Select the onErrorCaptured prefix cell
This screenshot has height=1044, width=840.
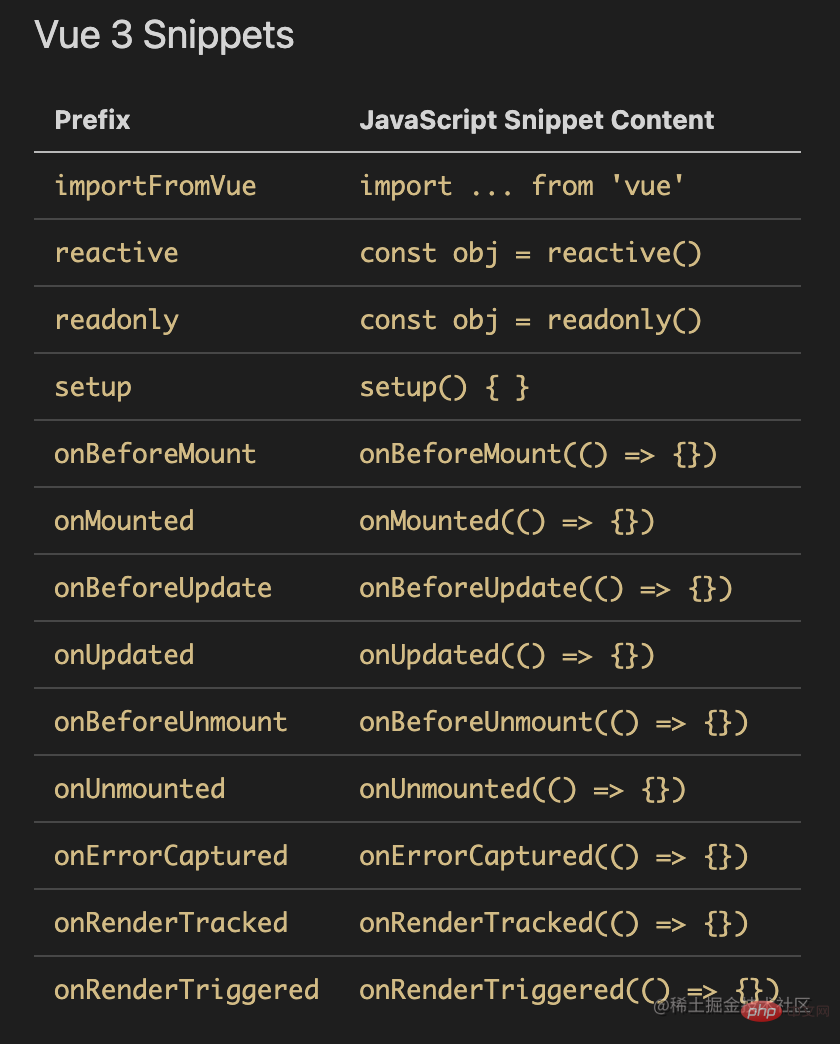[x=170, y=856]
